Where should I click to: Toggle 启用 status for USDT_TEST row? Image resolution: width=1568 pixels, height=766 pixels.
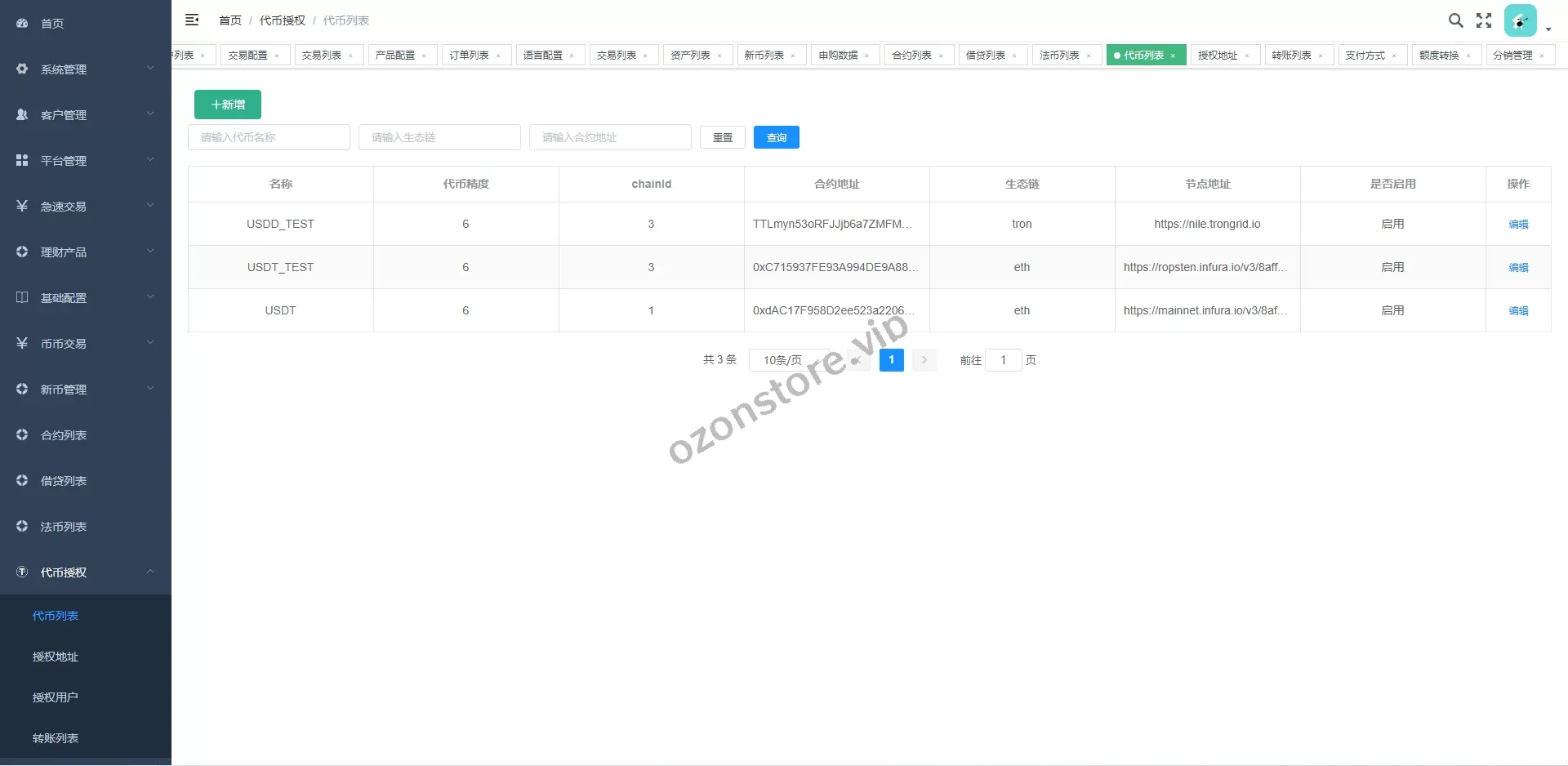tap(1393, 267)
